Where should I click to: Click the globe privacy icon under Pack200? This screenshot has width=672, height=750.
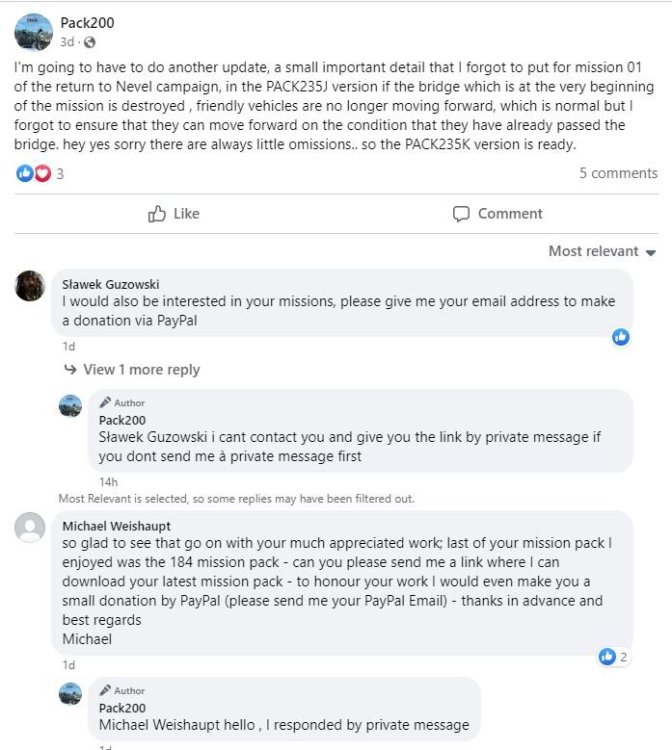[x=90, y=42]
